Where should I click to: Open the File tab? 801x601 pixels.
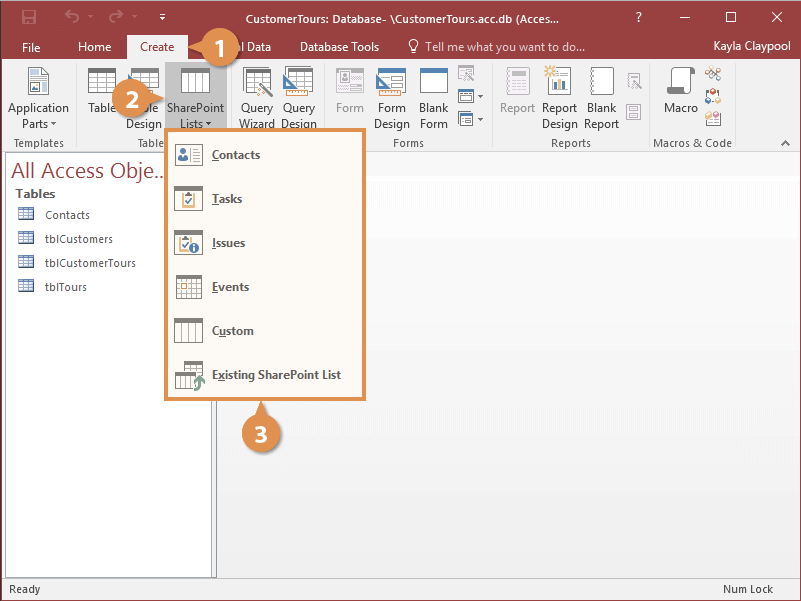31,47
